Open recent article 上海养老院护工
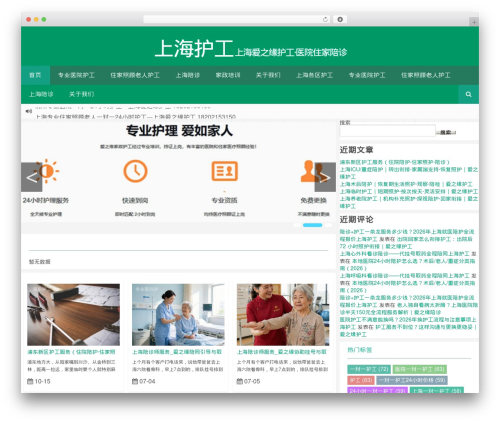500x423 pixels. (x=409, y=202)
